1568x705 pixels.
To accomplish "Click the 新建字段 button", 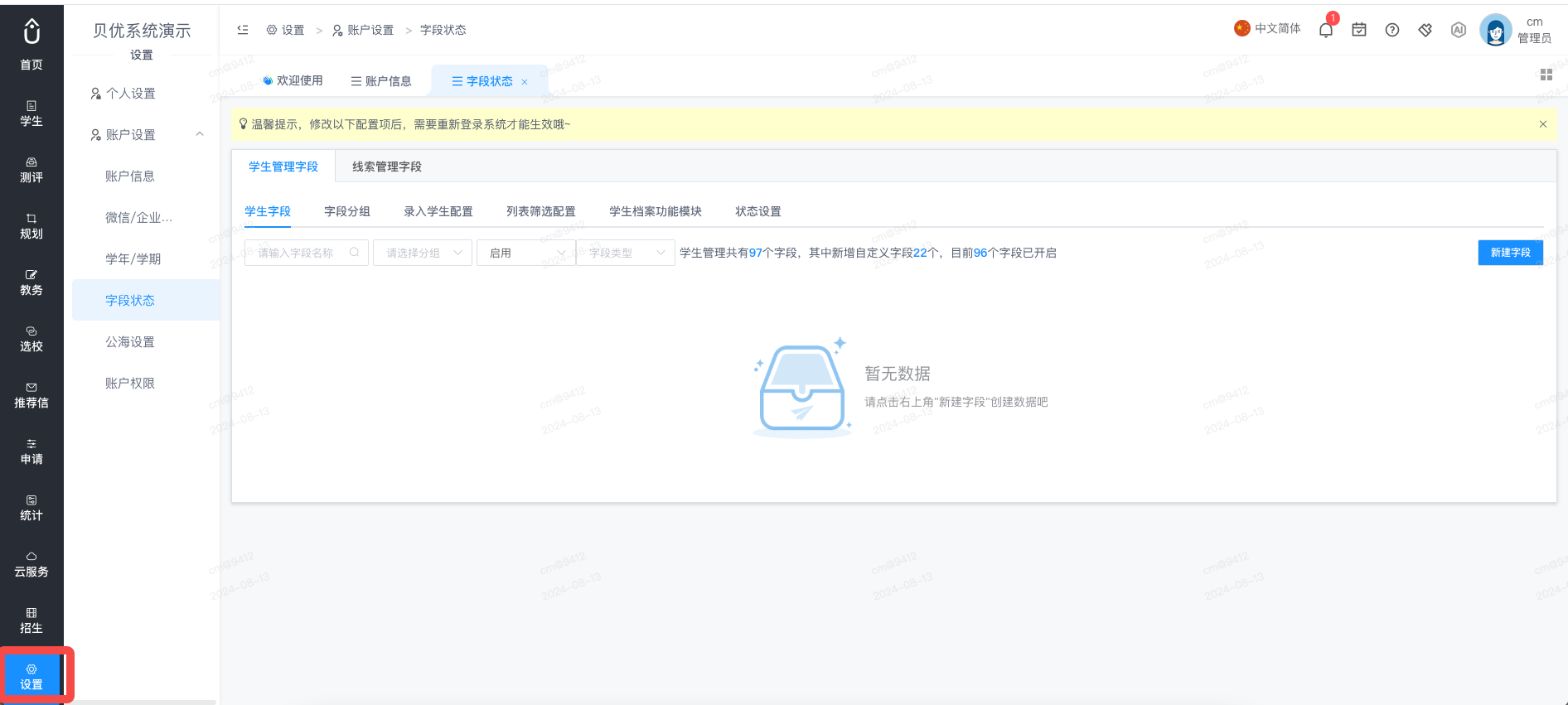I will tap(1510, 253).
